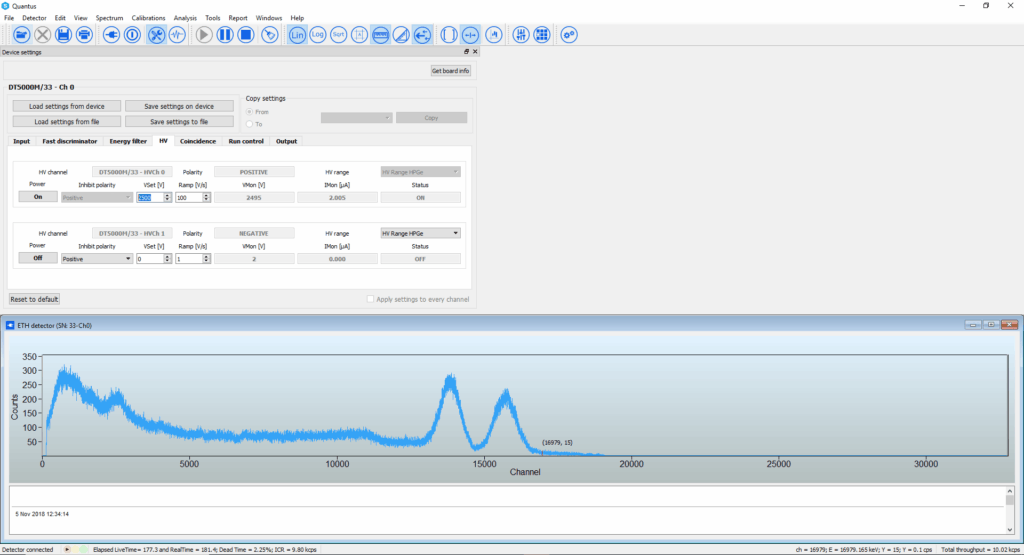
Task: Toggle HVCh 0 power On button
Action: click(38, 197)
